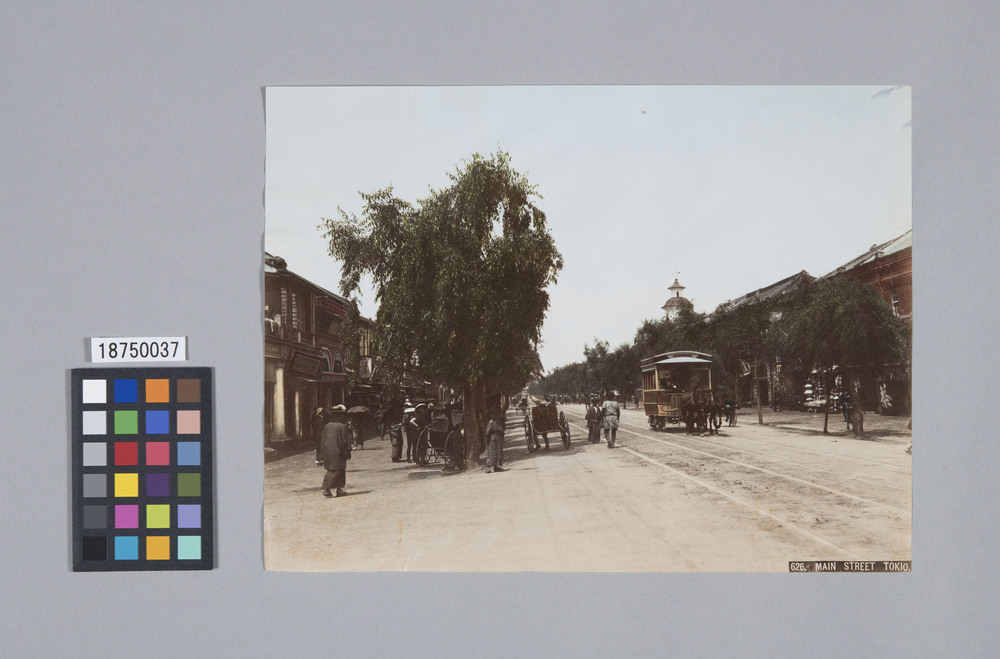
Task: Click the white swatch on the color chart
Action: [94, 391]
